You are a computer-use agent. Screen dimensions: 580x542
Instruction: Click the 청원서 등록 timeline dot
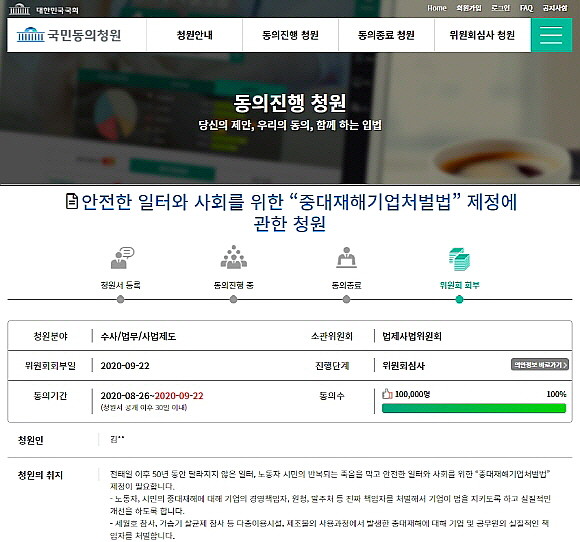[x=120, y=299]
